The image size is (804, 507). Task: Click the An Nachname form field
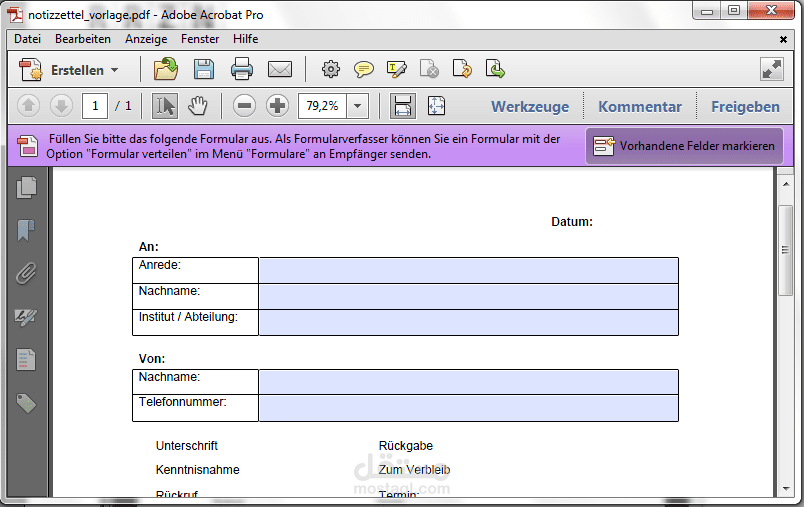pyautogui.click(x=469, y=297)
